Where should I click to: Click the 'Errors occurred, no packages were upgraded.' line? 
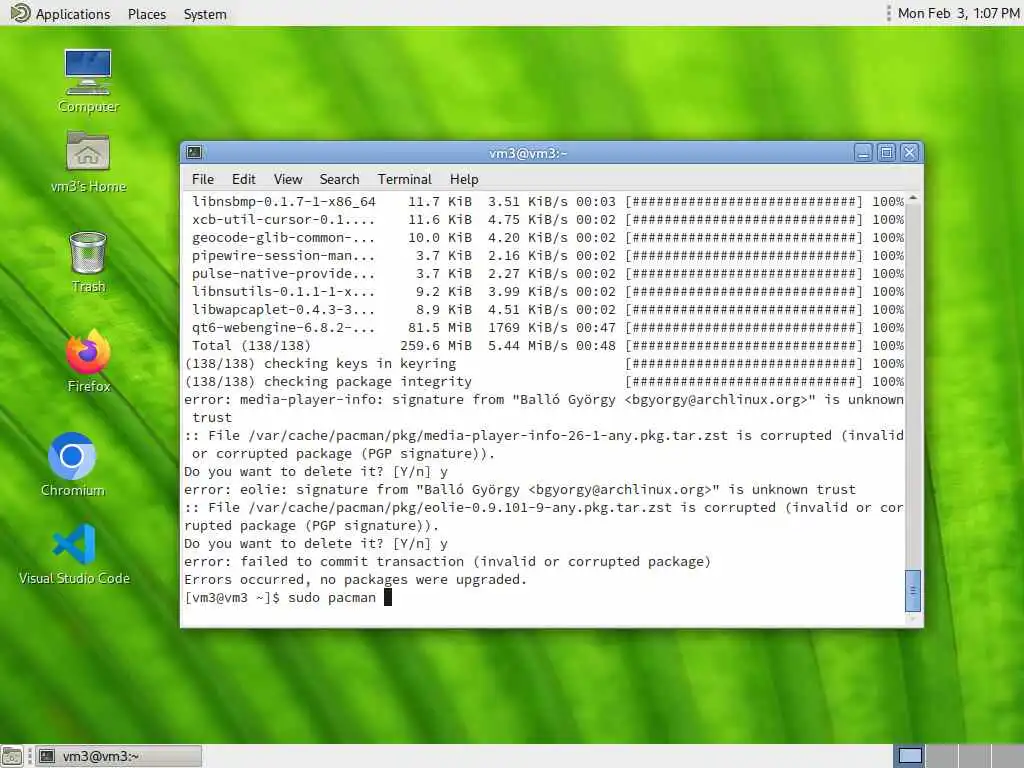(x=355, y=579)
